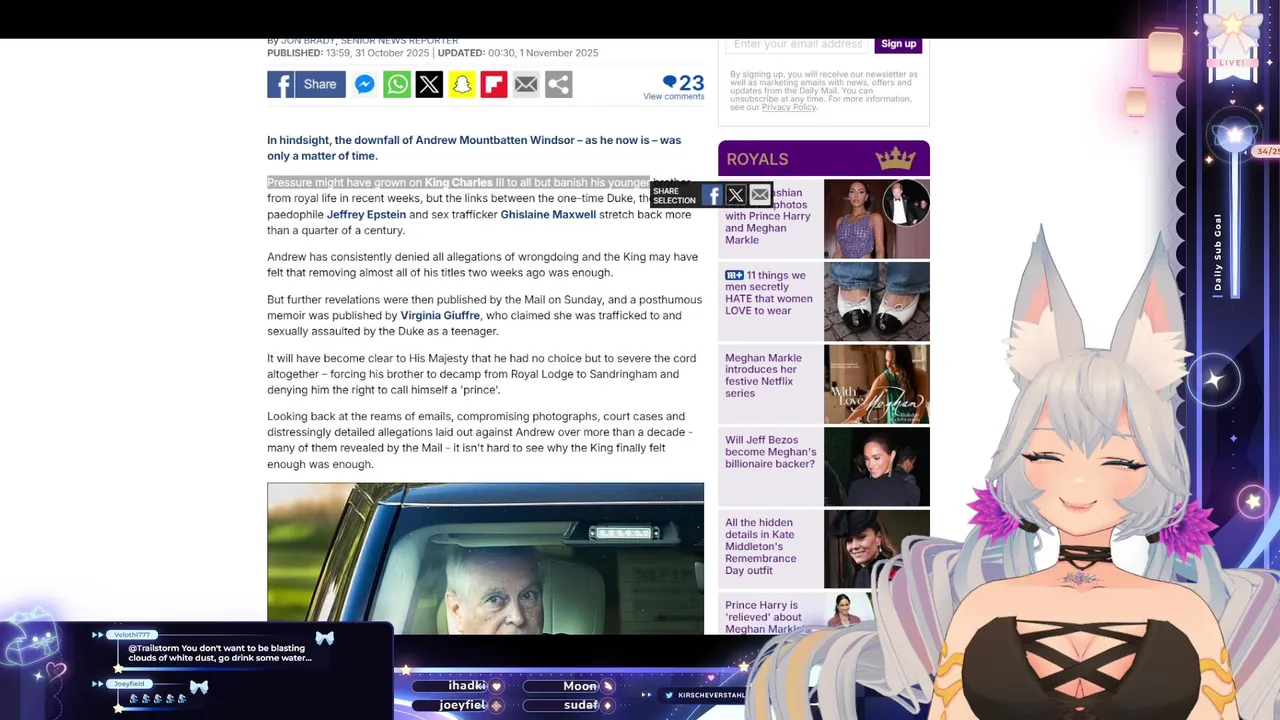
Task: Share article on Flipboard icon
Action: (x=494, y=85)
